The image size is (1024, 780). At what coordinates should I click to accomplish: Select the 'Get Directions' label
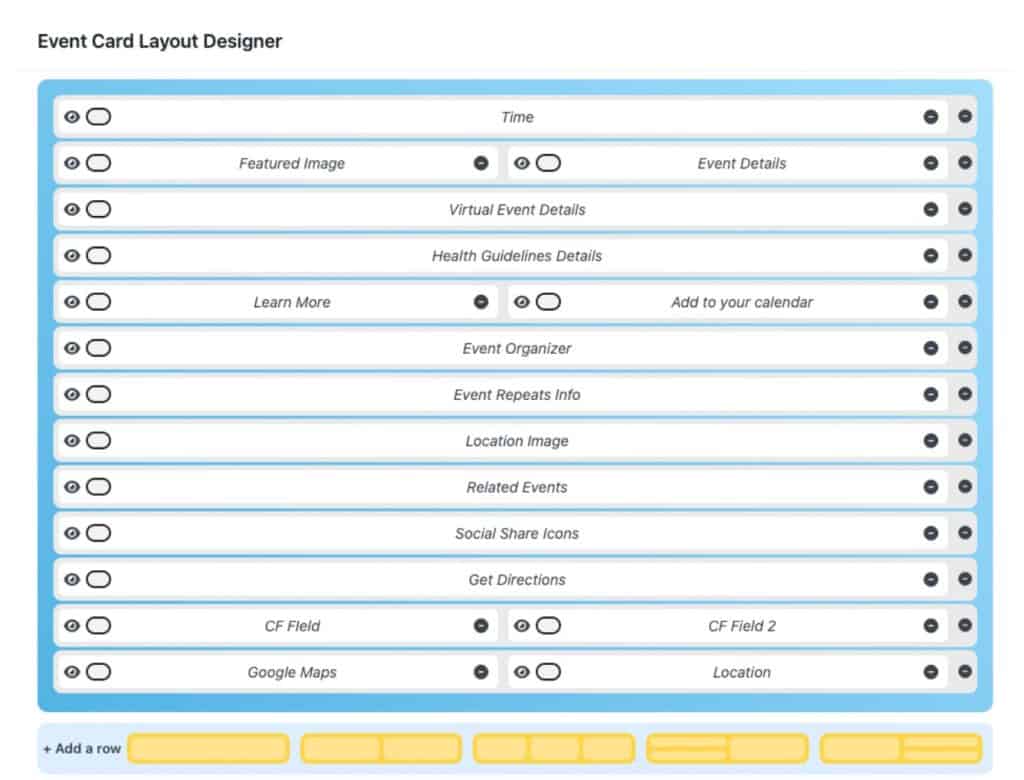(517, 579)
